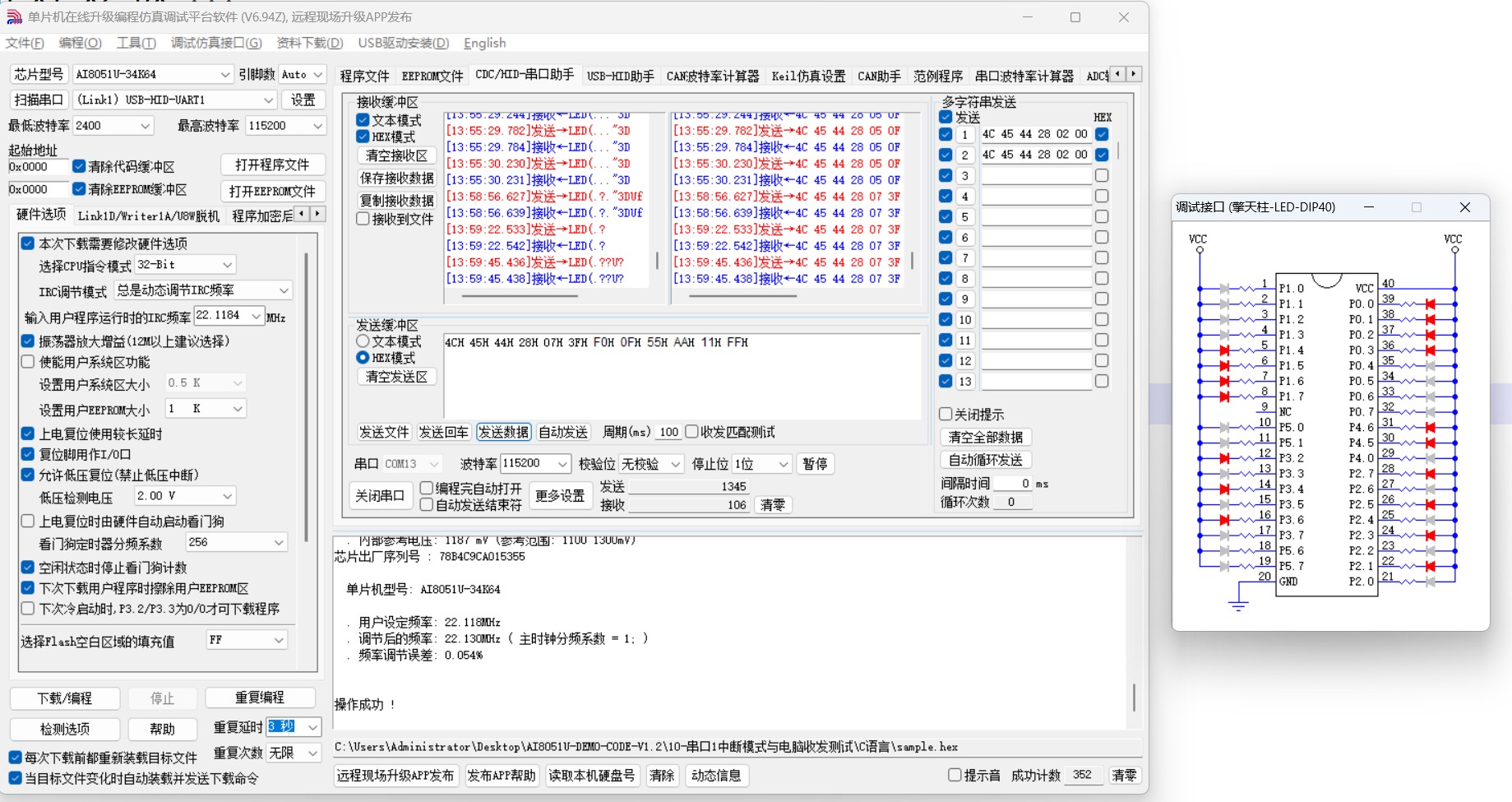This screenshot has height=802, width=1512.
Task: Click LED on pin P2.1 in debug window
Action: click(x=1431, y=567)
